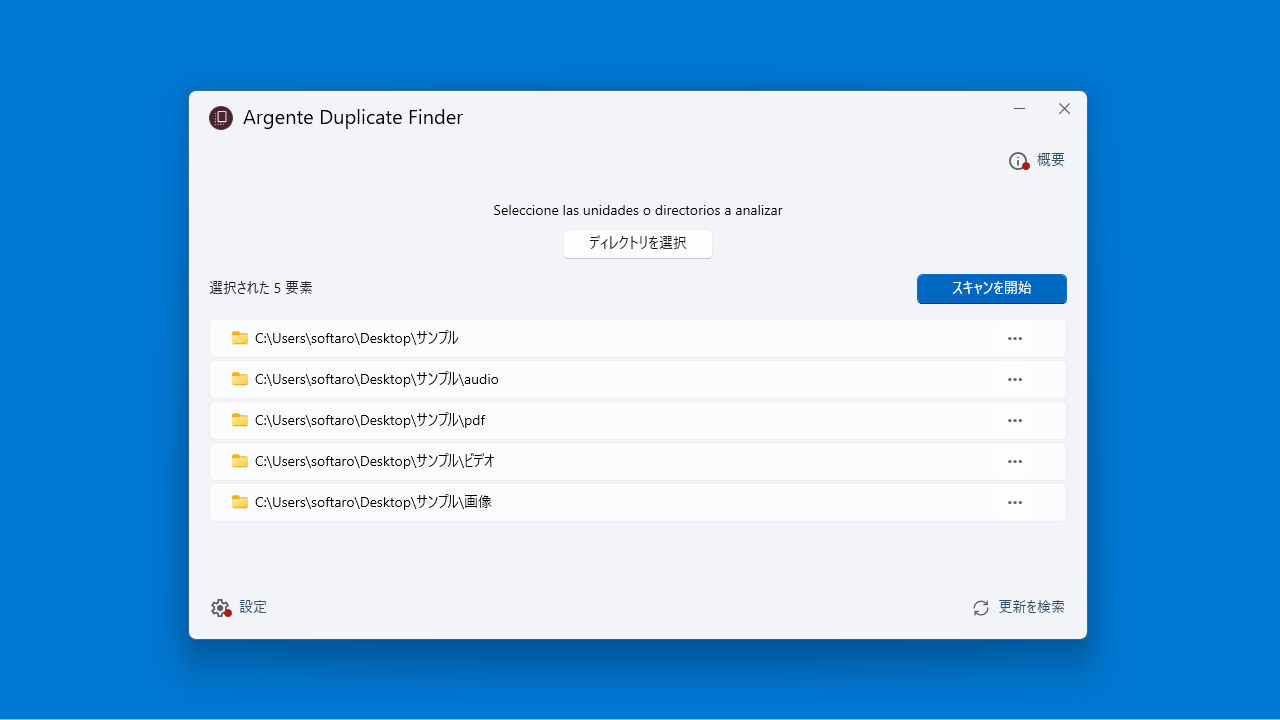Screen dimensions: 1280x720
Task: Minimize the Argente Duplicate Finder window
Action: (x=1019, y=109)
